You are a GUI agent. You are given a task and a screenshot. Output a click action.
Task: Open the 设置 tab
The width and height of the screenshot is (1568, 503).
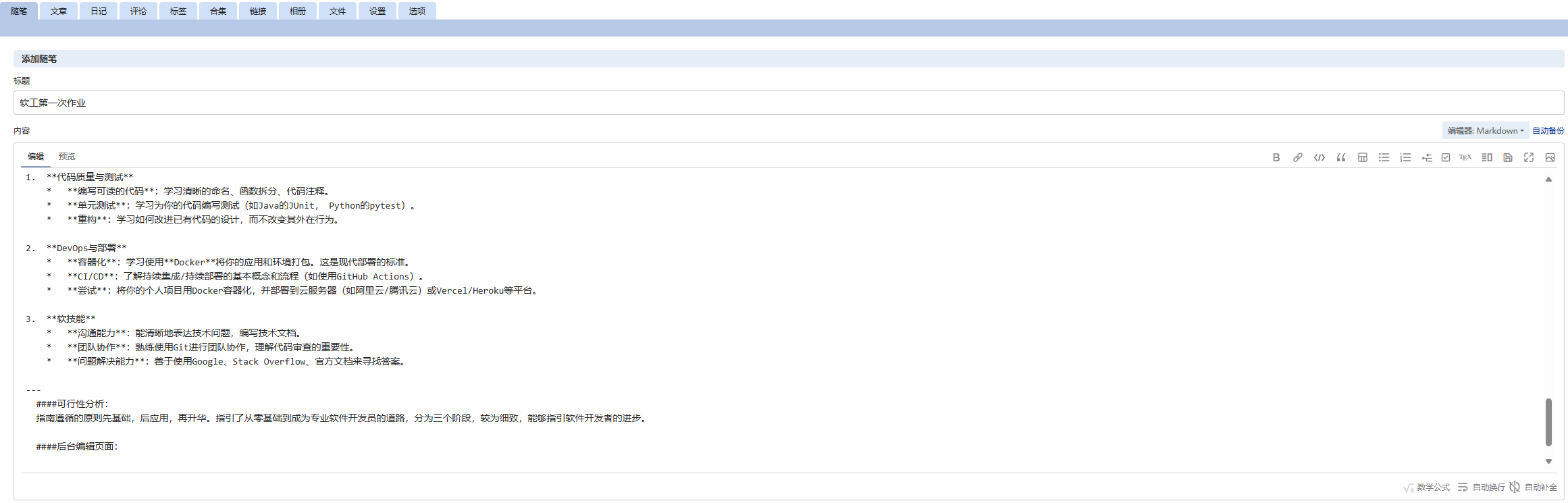[377, 11]
